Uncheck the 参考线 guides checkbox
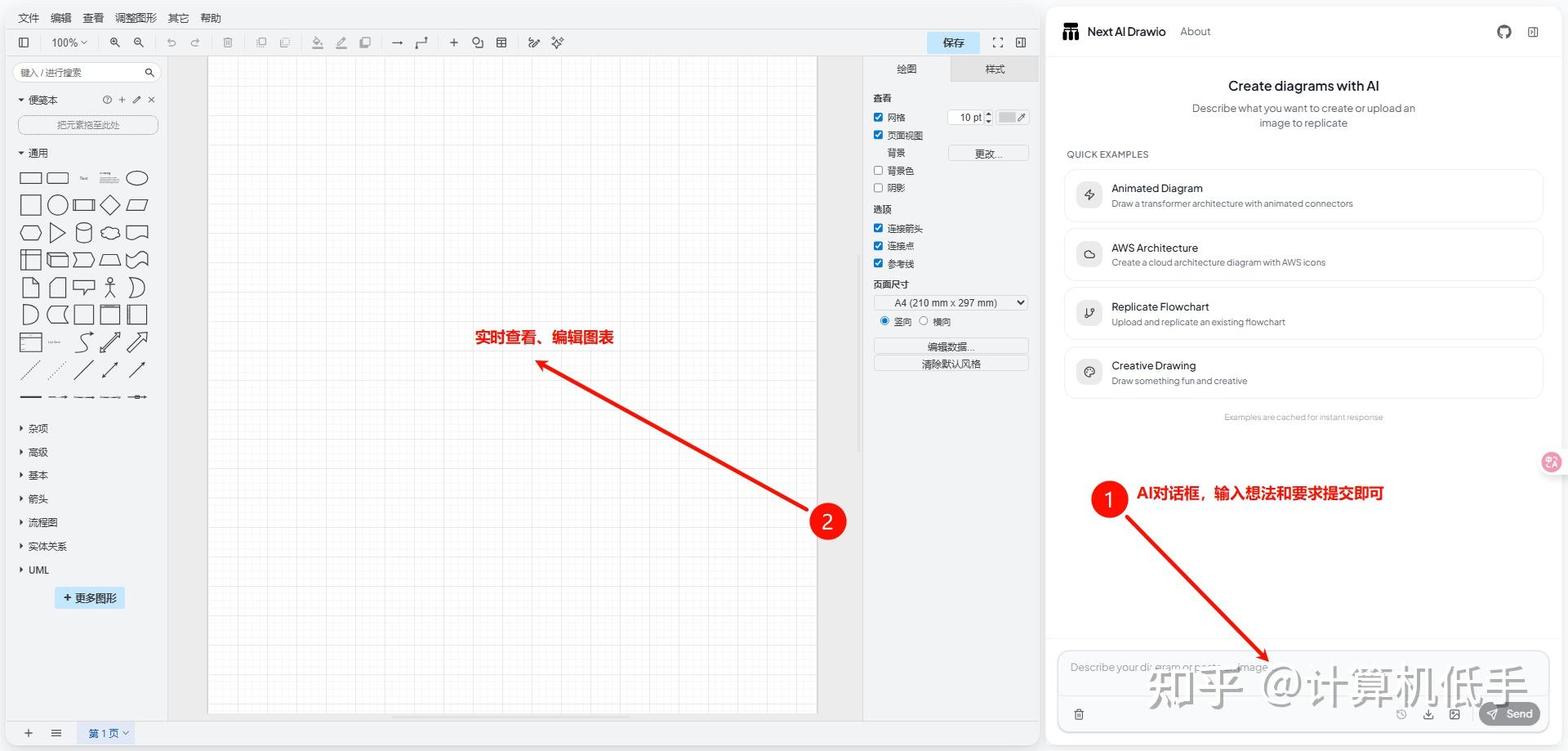Viewport: 1568px width, 751px height. tap(879, 263)
